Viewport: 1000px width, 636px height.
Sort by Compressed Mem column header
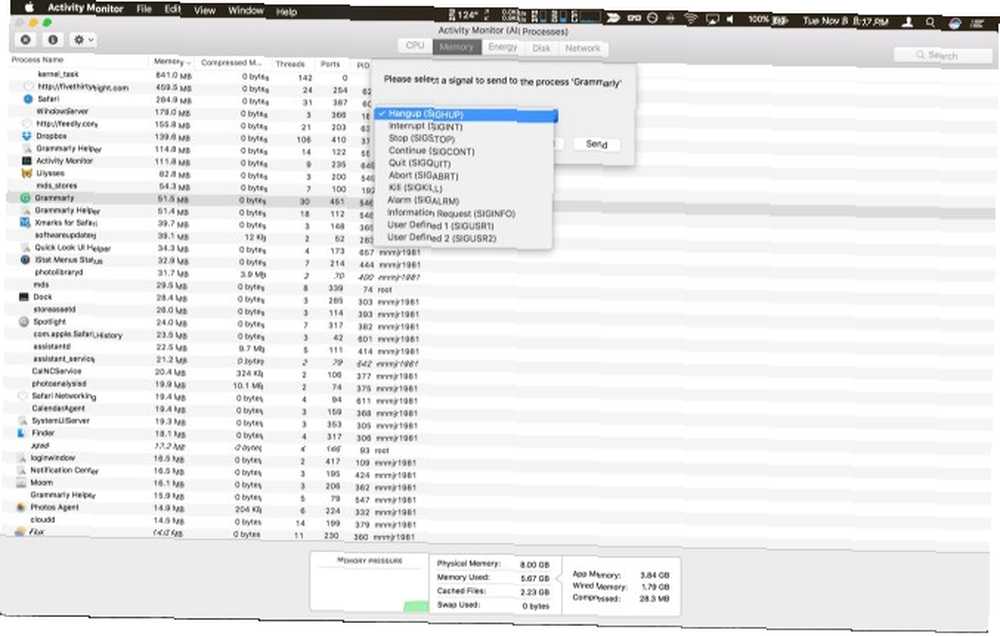231,63
